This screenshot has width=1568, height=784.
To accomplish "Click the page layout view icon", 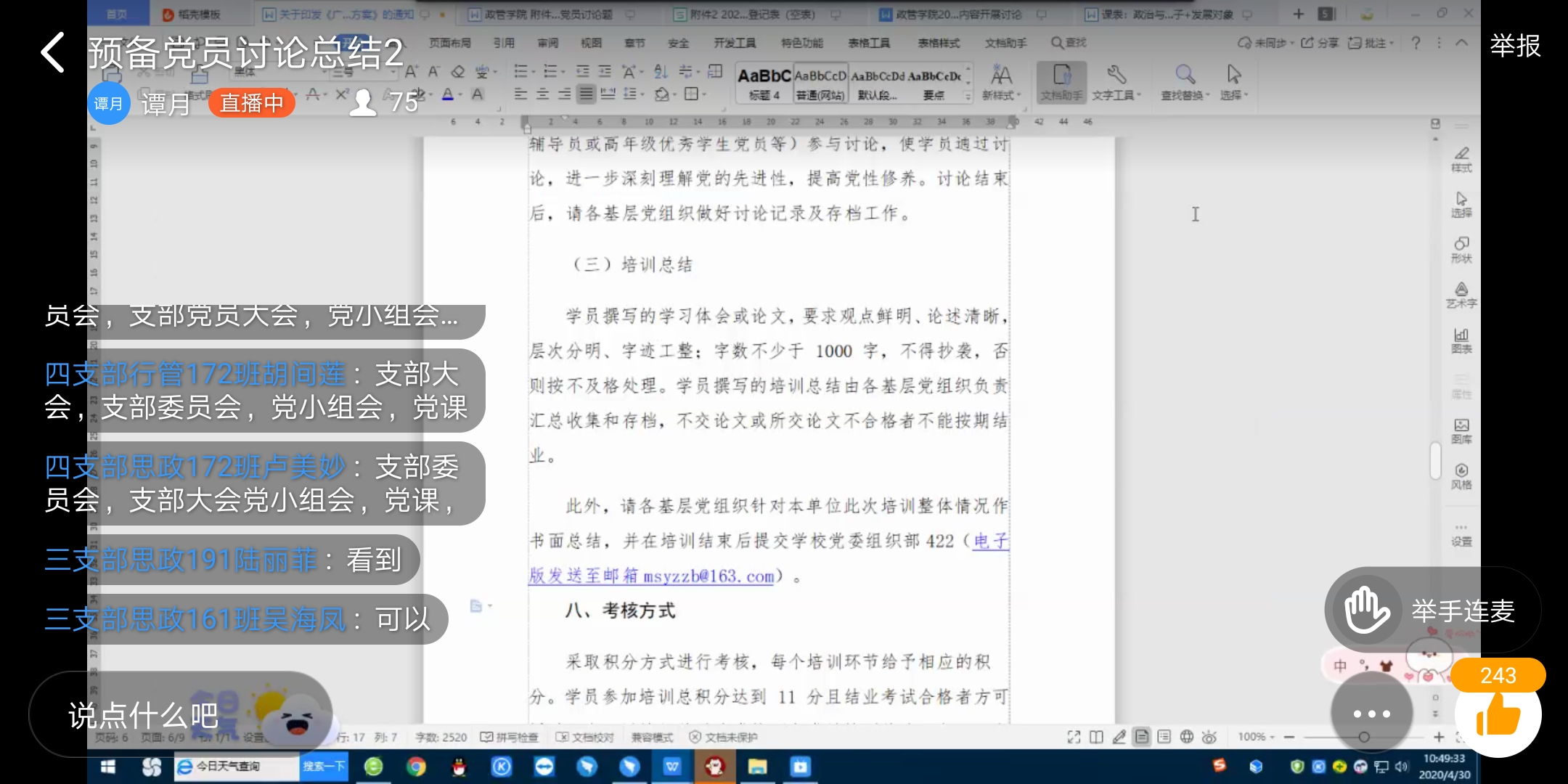I will tap(1142, 737).
